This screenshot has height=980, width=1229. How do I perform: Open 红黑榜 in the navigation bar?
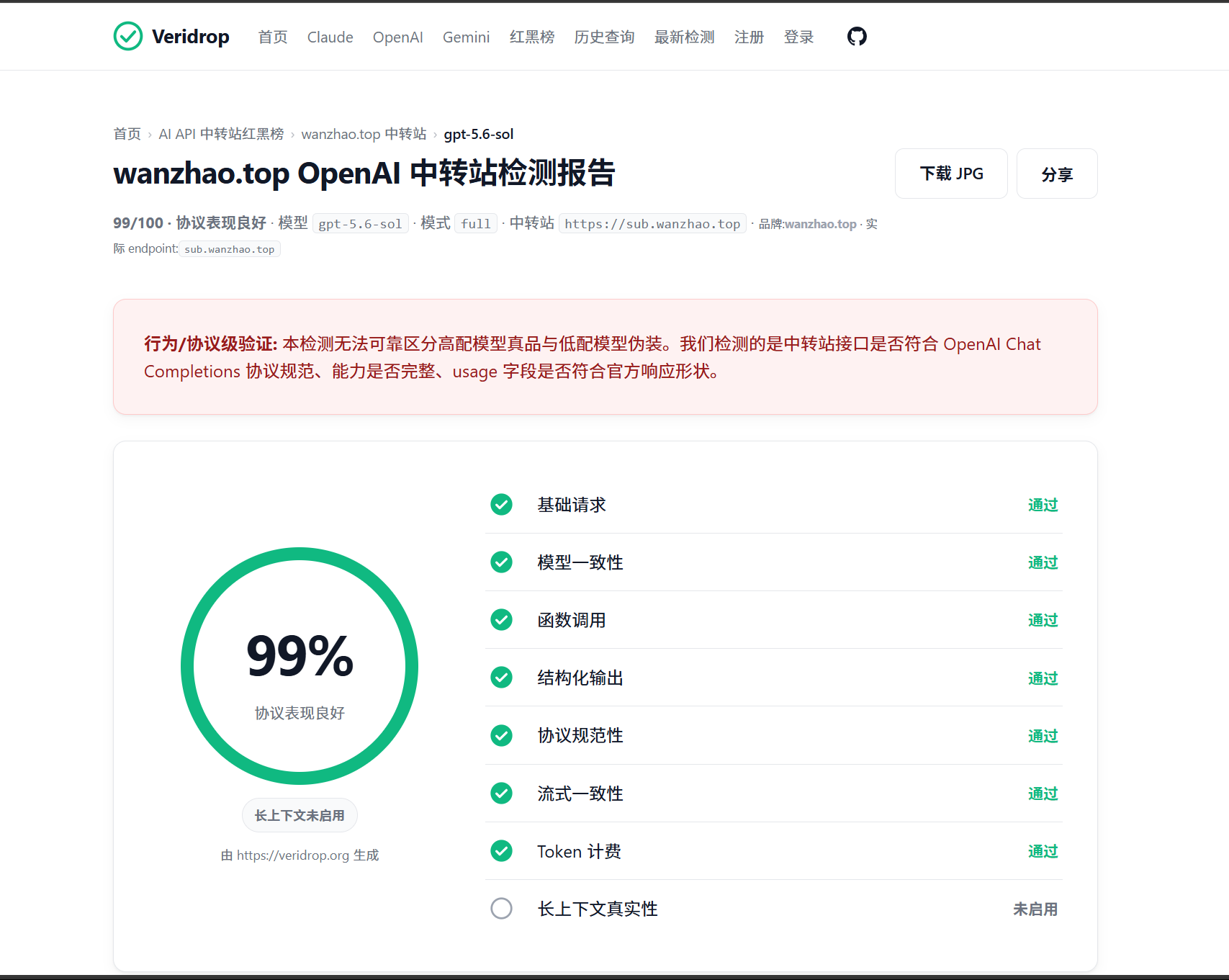532,37
